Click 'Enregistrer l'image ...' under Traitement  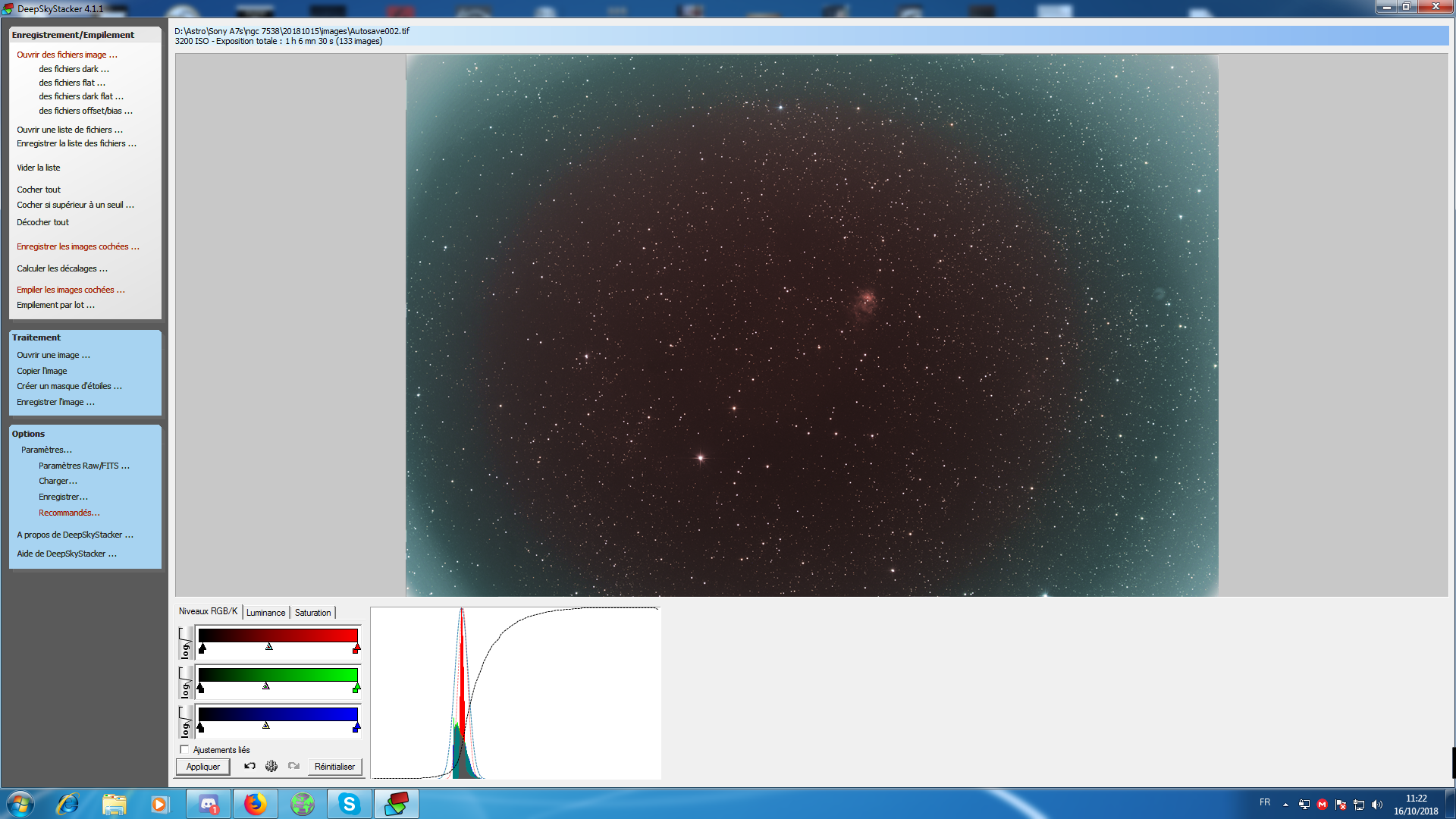[55, 402]
